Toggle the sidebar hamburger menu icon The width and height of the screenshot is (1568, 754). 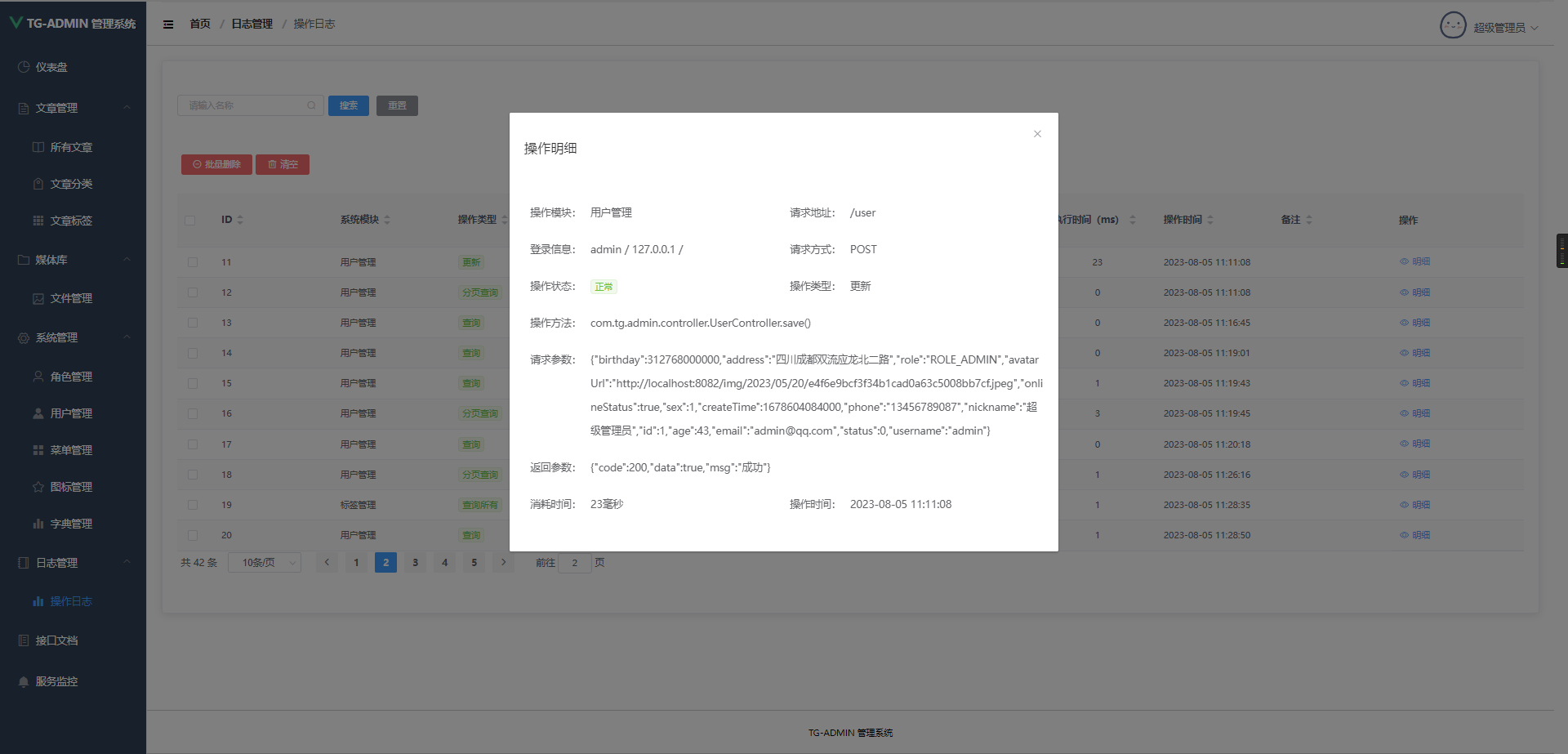pos(168,25)
